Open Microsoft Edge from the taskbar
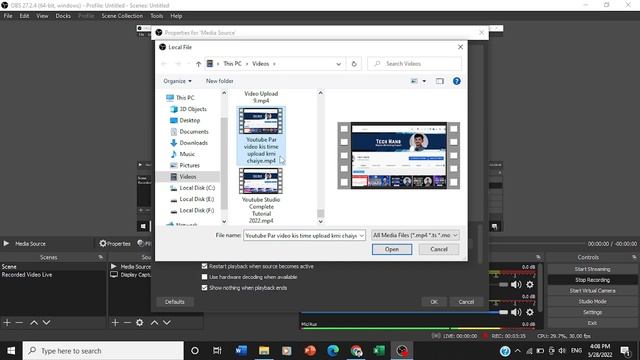Viewport: 640px width, 360px height. pos(333,351)
